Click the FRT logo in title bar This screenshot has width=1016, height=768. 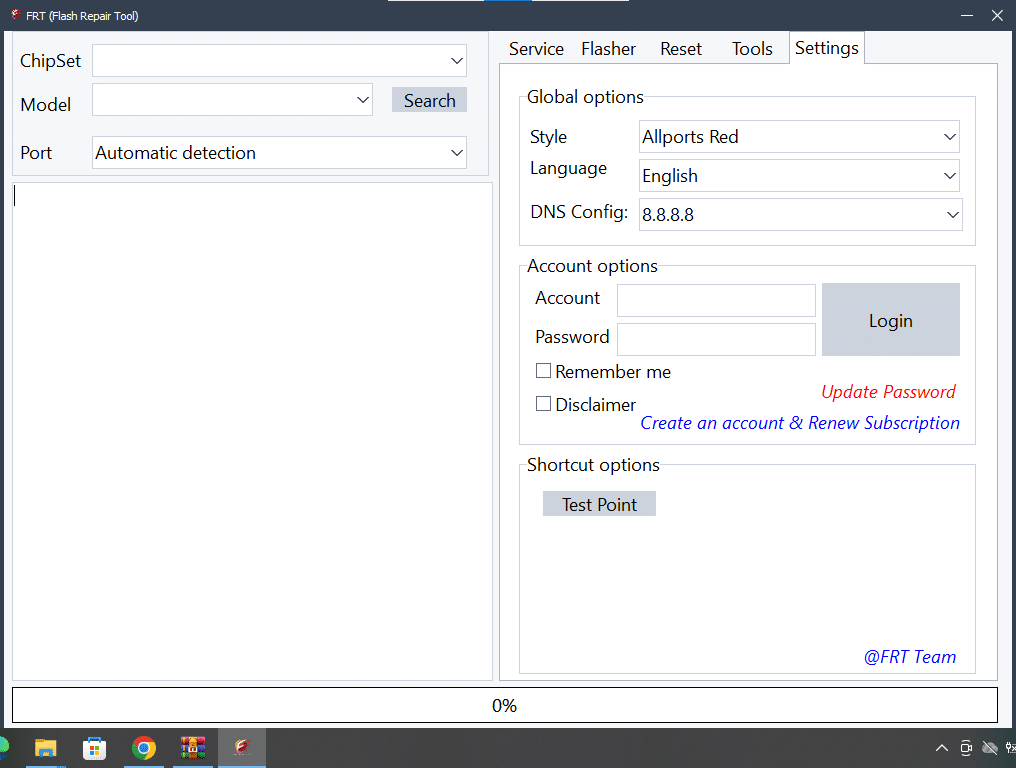tap(16, 15)
